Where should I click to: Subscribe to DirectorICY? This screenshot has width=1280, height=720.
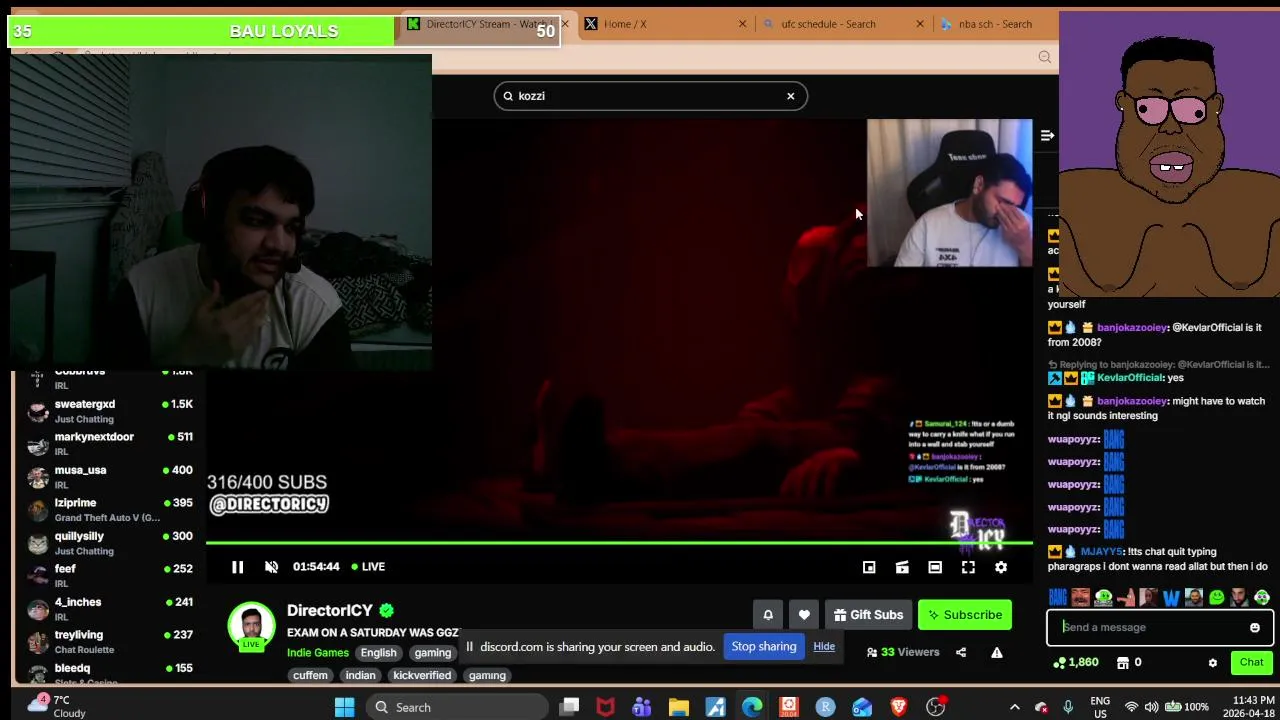pyautogui.click(x=965, y=615)
